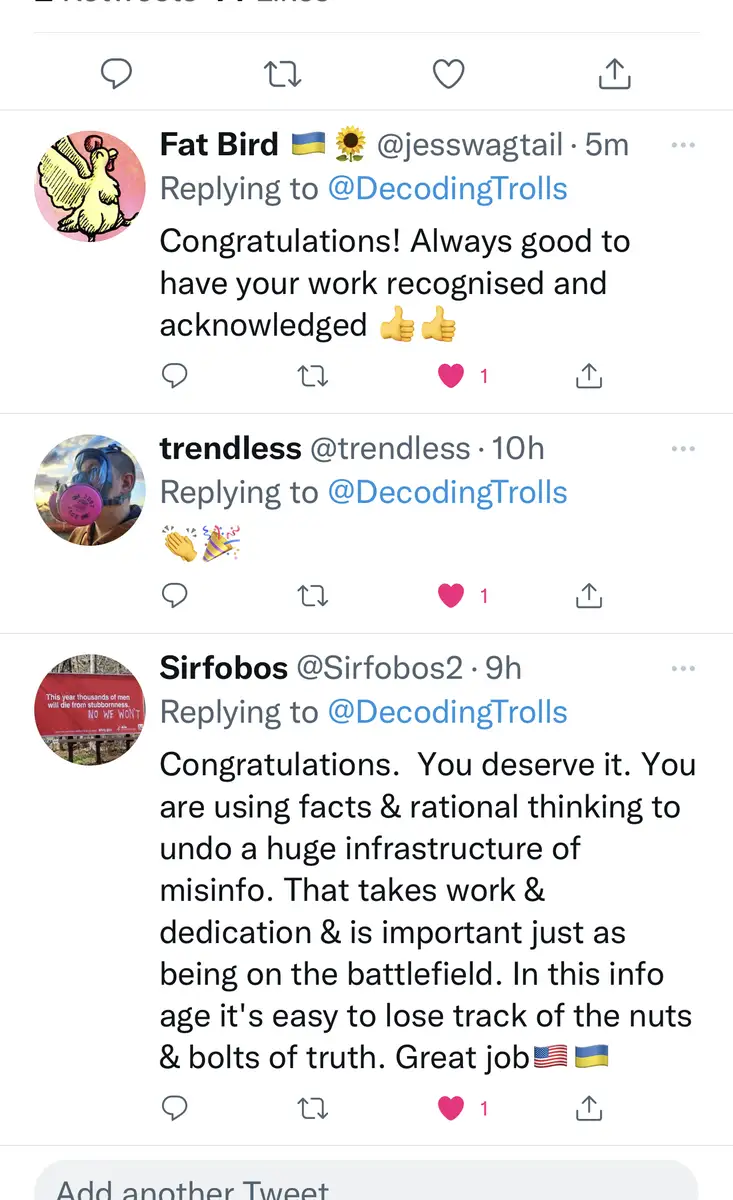Viewport: 733px width, 1200px height.
Task: Share the main tweet
Action: tap(614, 73)
